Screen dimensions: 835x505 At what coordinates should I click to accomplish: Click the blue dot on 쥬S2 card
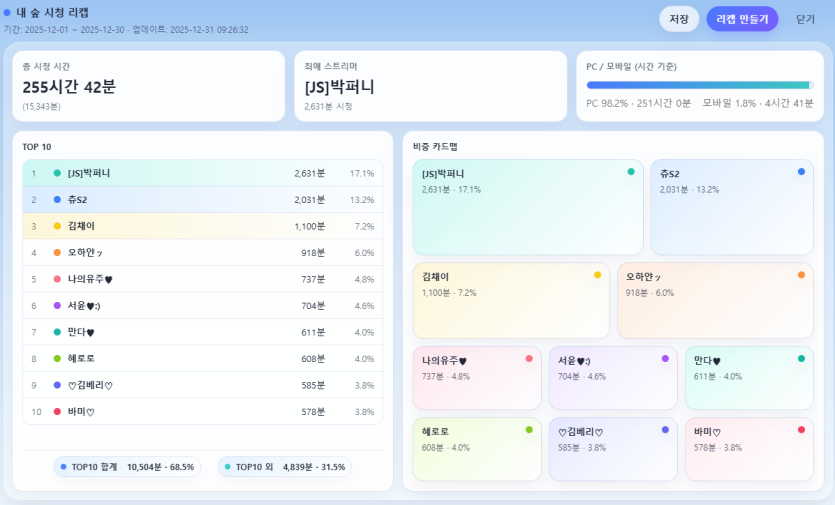coord(801,172)
